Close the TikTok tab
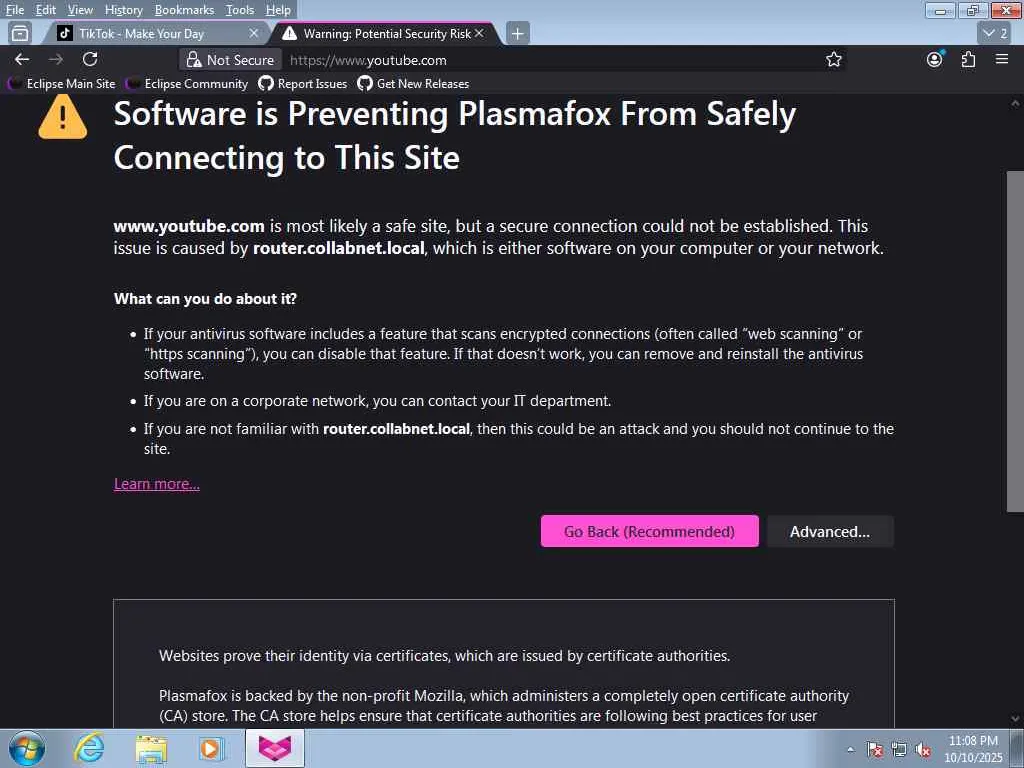 coord(254,33)
